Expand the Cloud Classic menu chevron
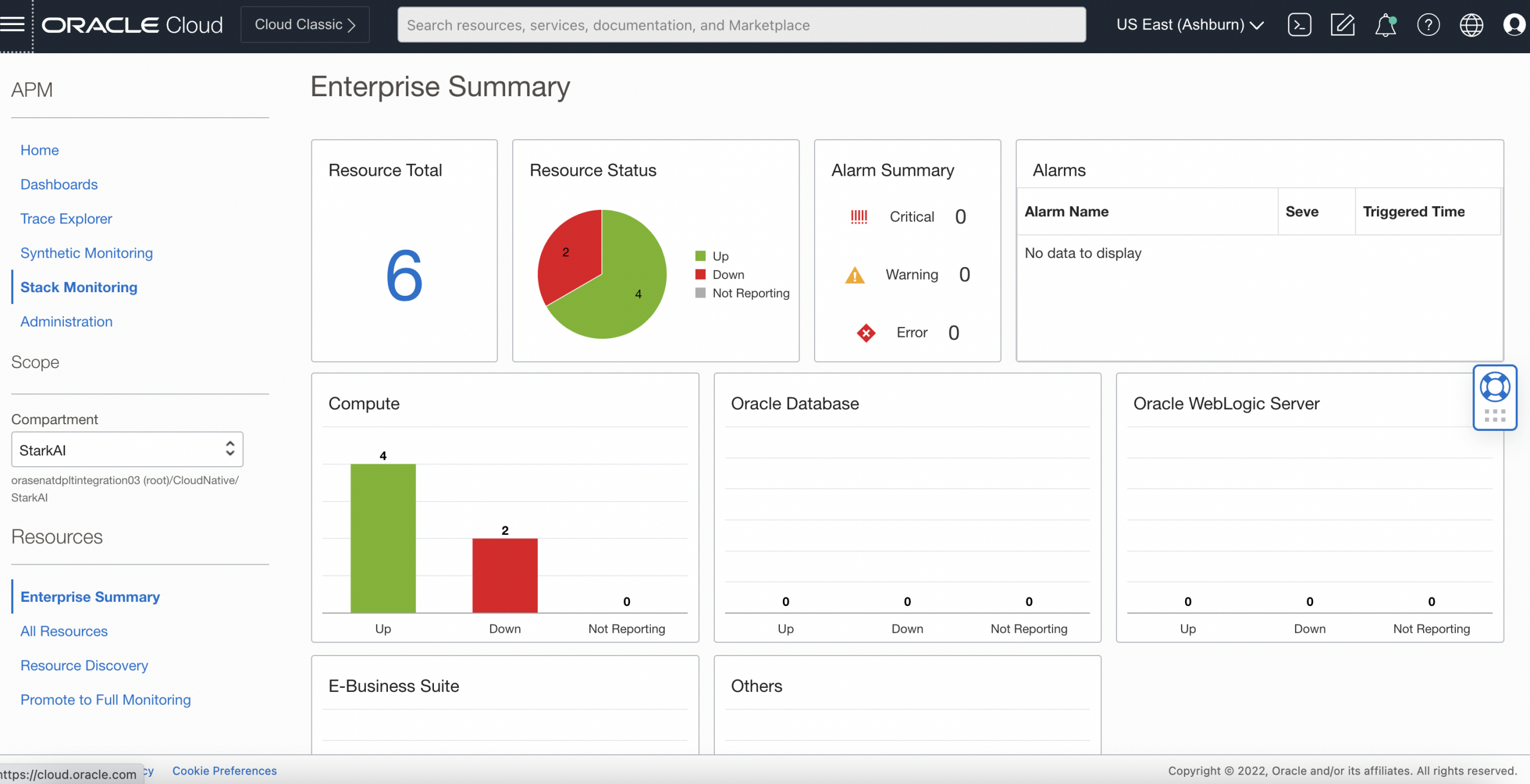Image resolution: width=1530 pixels, height=784 pixels. 351,24
